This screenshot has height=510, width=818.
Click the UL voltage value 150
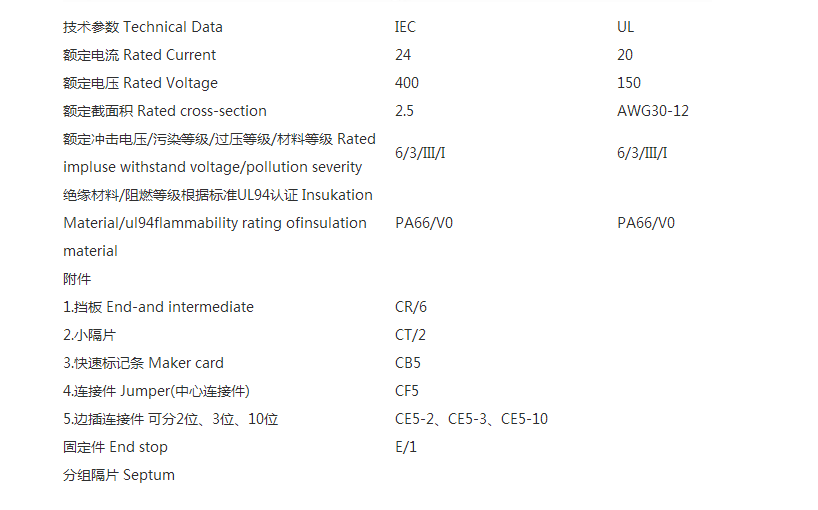pos(629,83)
